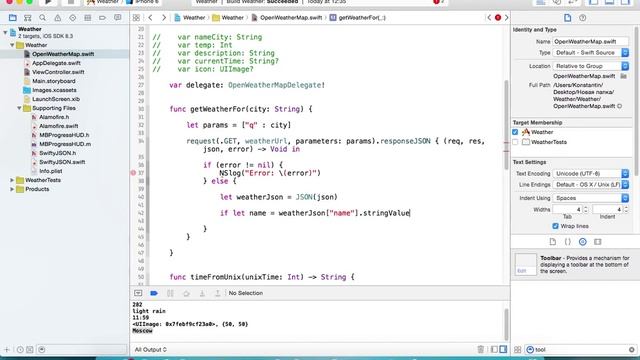This screenshot has height=360, width=640.
Task: Open the file Type dropdown
Action: 591,53
